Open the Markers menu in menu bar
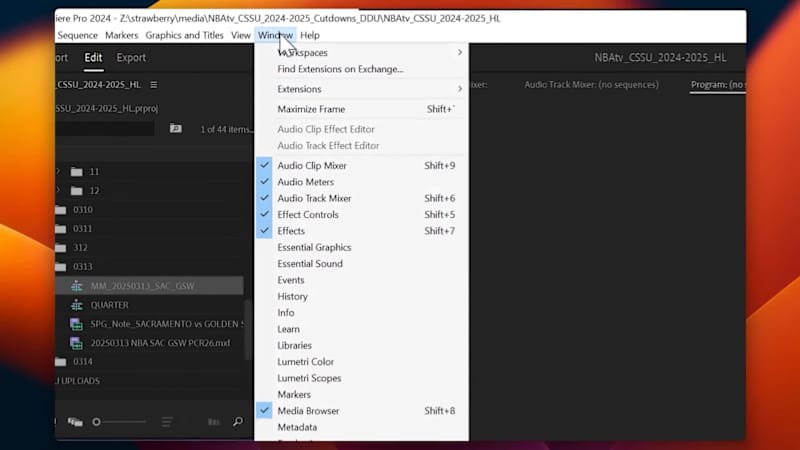Image resolution: width=800 pixels, height=450 pixels. (x=121, y=35)
